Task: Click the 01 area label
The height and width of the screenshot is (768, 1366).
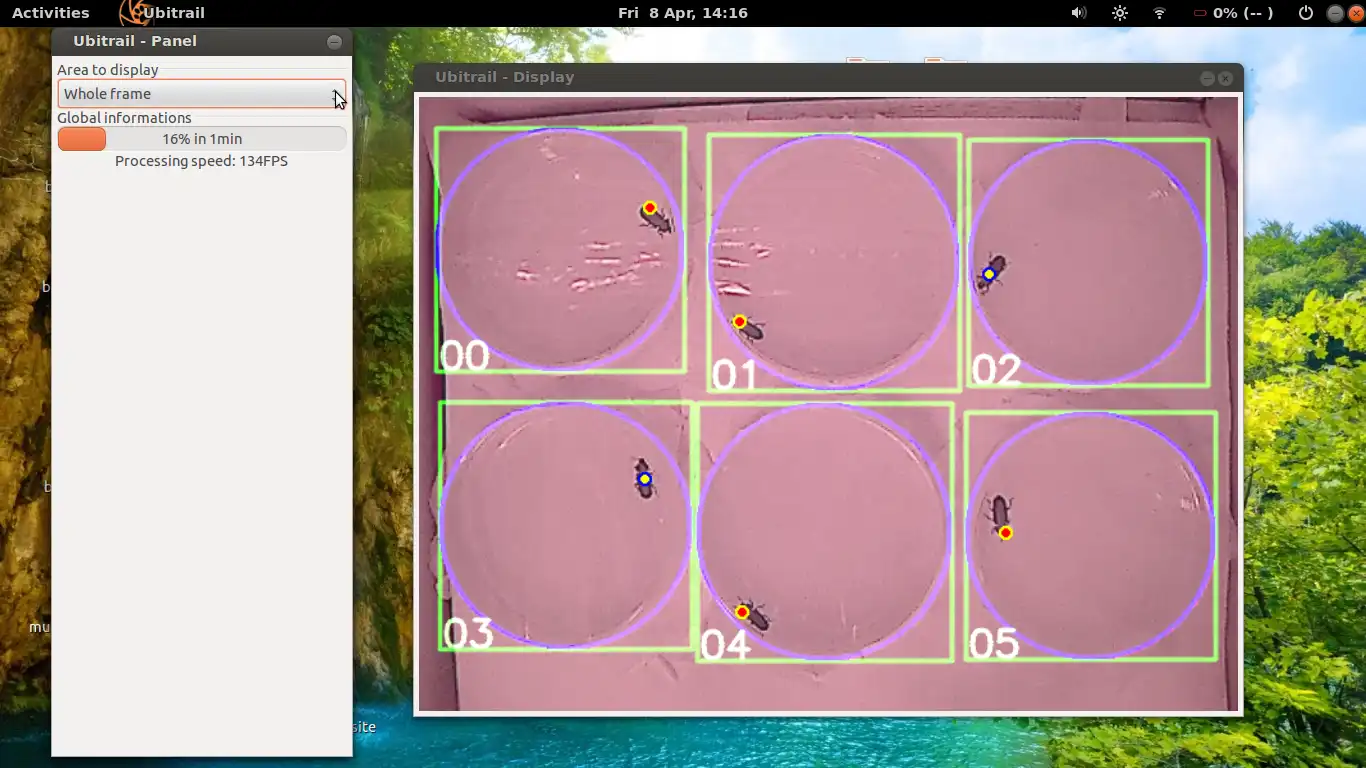Action: (735, 375)
